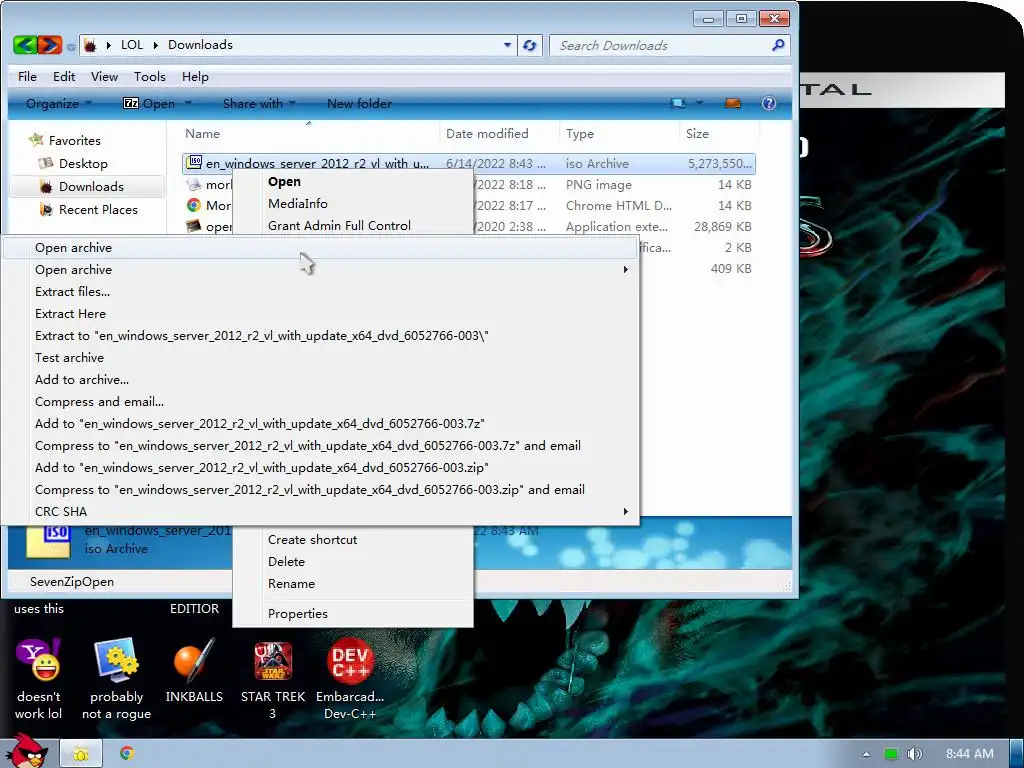Screen dimensions: 1024x768
Task: Open the Edit menu
Action: (x=64, y=76)
